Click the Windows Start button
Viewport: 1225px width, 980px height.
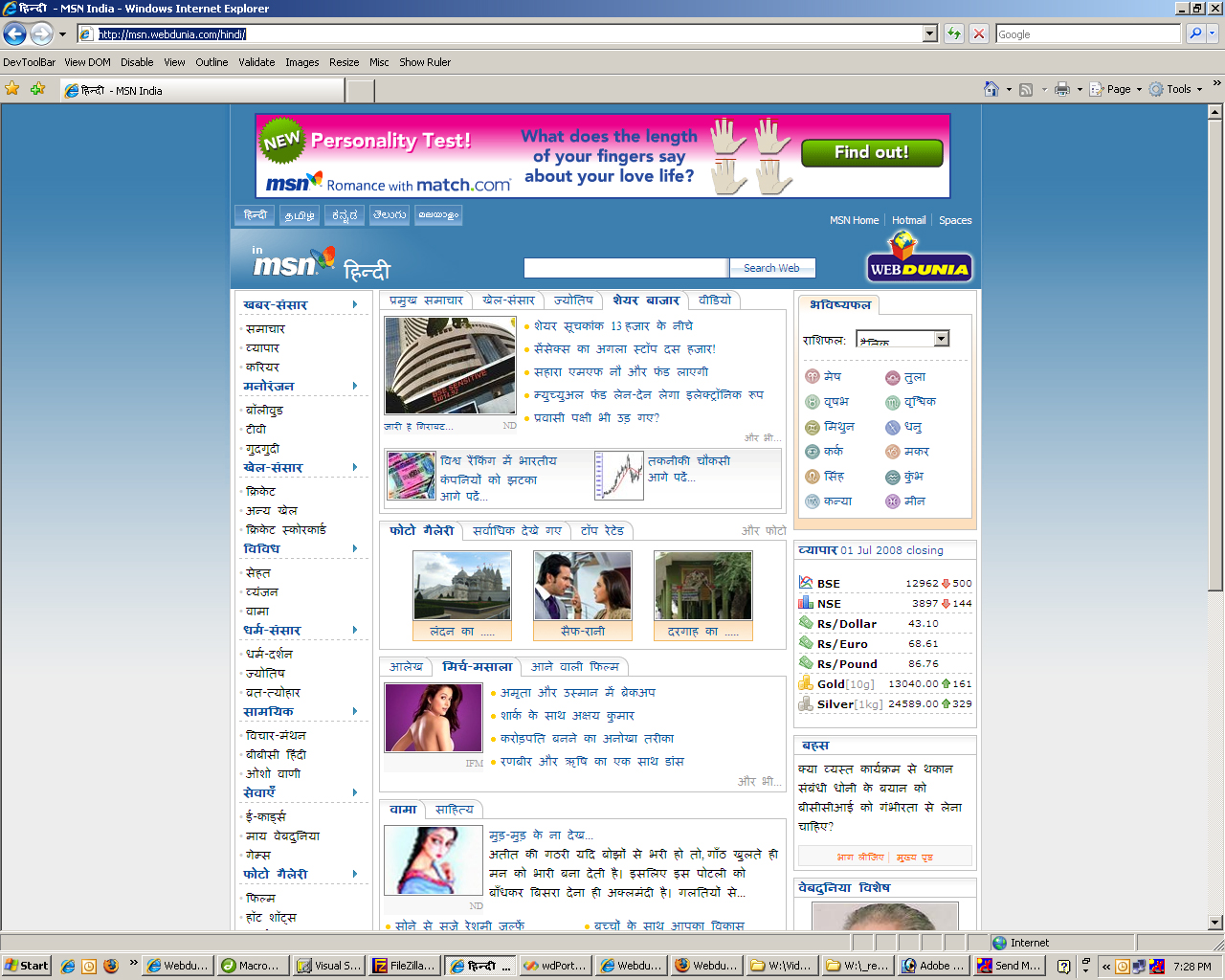pos(27,966)
